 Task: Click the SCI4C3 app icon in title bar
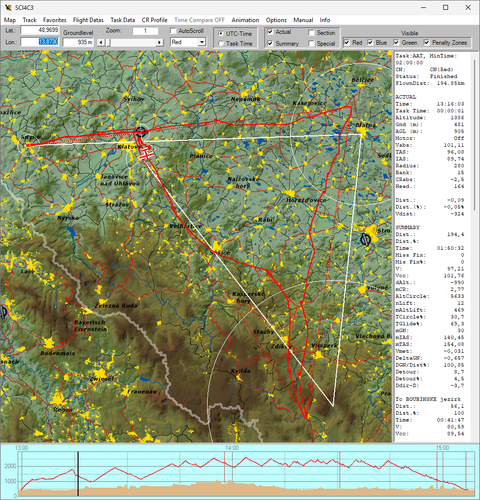pos(8,7)
